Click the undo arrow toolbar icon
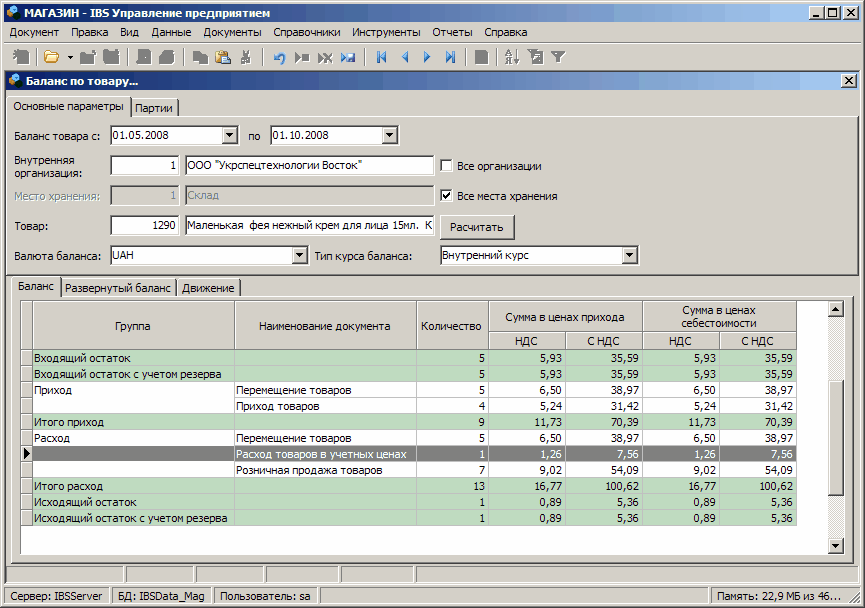Viewport: 865px width, 608px height. (279, 57)
